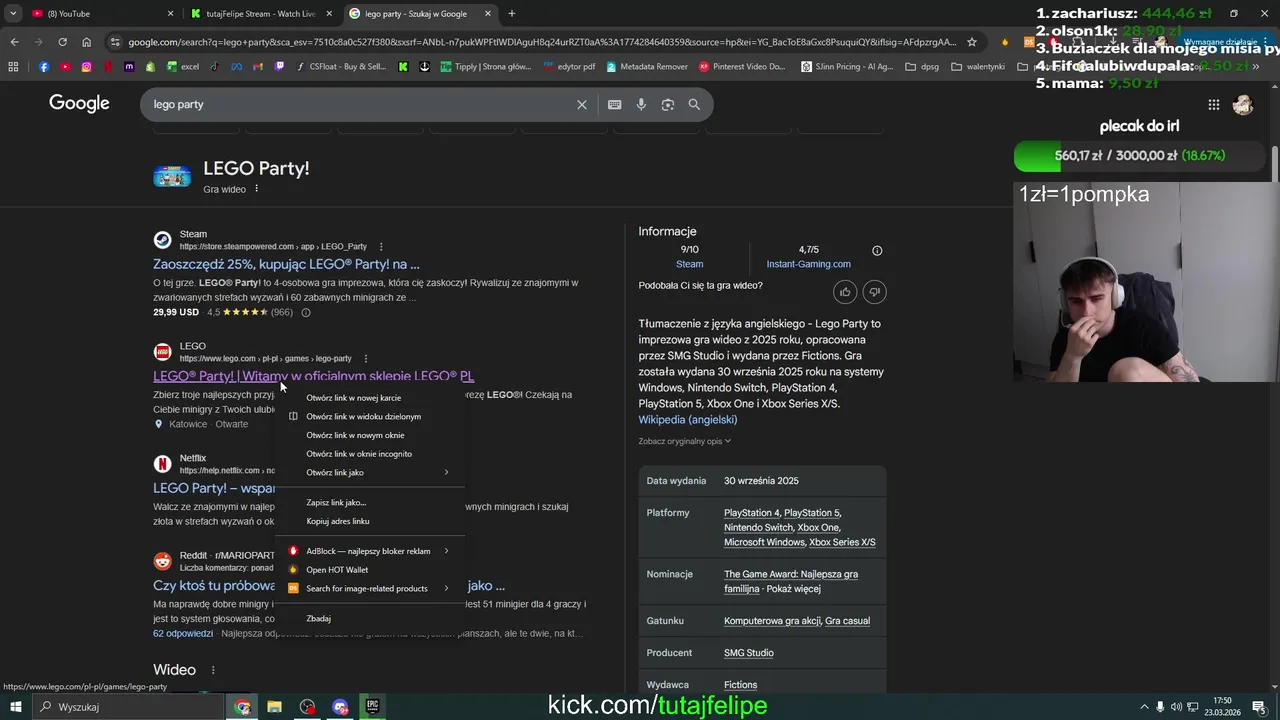Open File Explorer from the taskbar
The height and width of the screenshot is (720, 1280).
click(x=274, y=706)
